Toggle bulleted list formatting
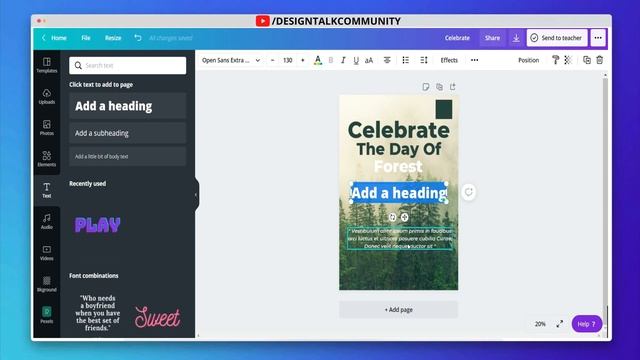The height and width of the screenshot is (360, 640). click(405, 60)
